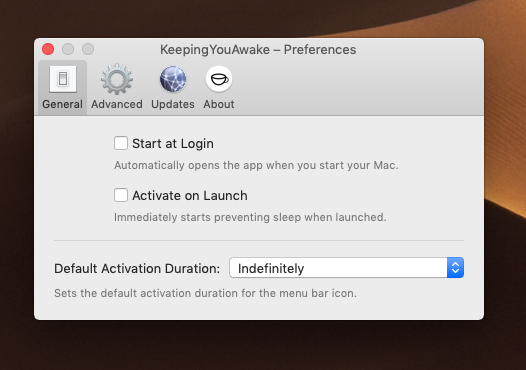The width and height of the screenshot is (526, 370).
Task: Enable the Start at Login checkbox
Action: point(121,143)
